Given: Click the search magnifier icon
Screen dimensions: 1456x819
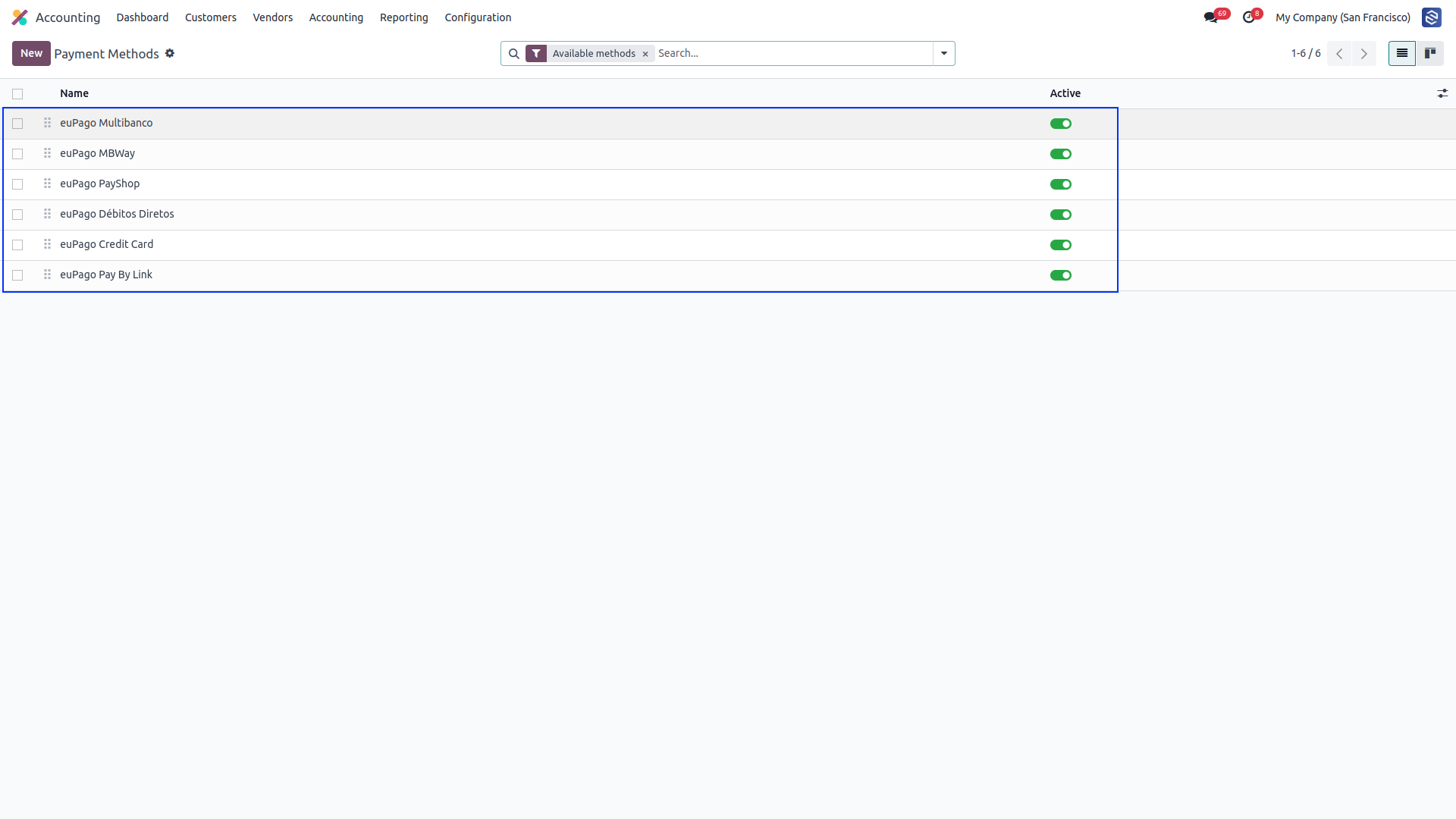Looking at the screenshot, I should [x=513, y=54].
